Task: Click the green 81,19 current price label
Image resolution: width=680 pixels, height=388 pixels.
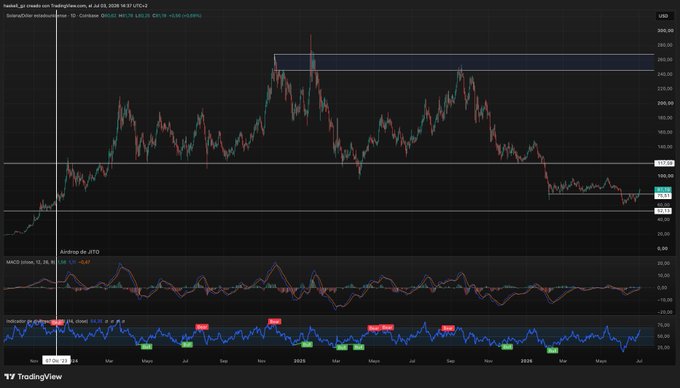Action: [664, 190]
